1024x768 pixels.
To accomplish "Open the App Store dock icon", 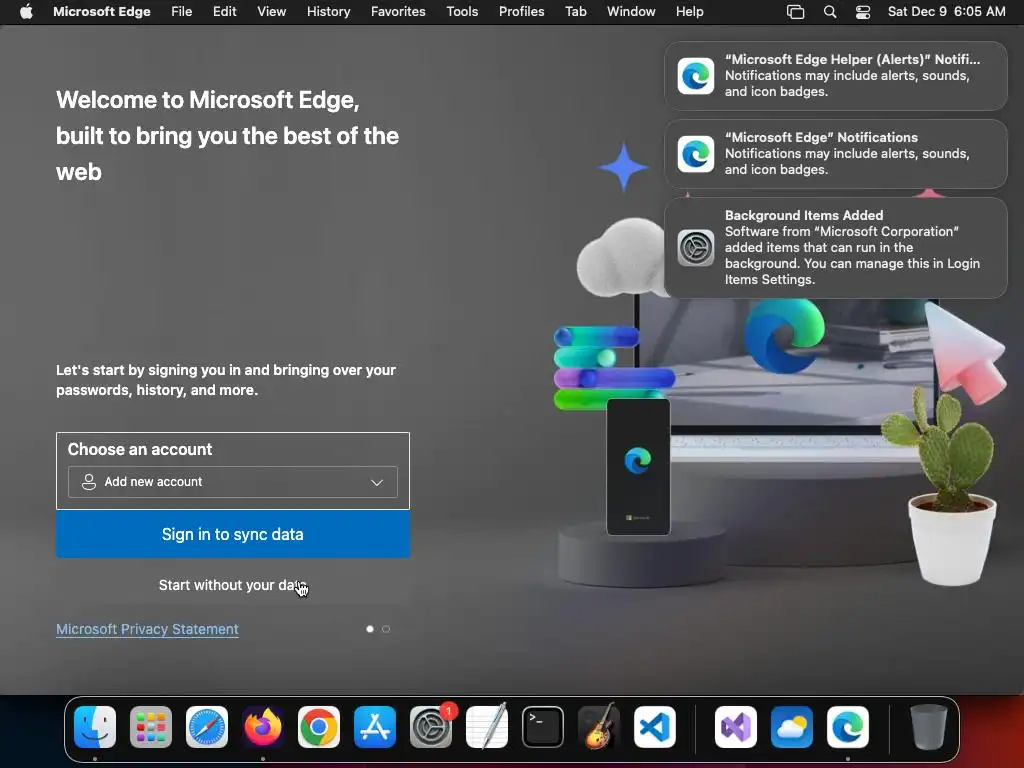I will [375, 727].
